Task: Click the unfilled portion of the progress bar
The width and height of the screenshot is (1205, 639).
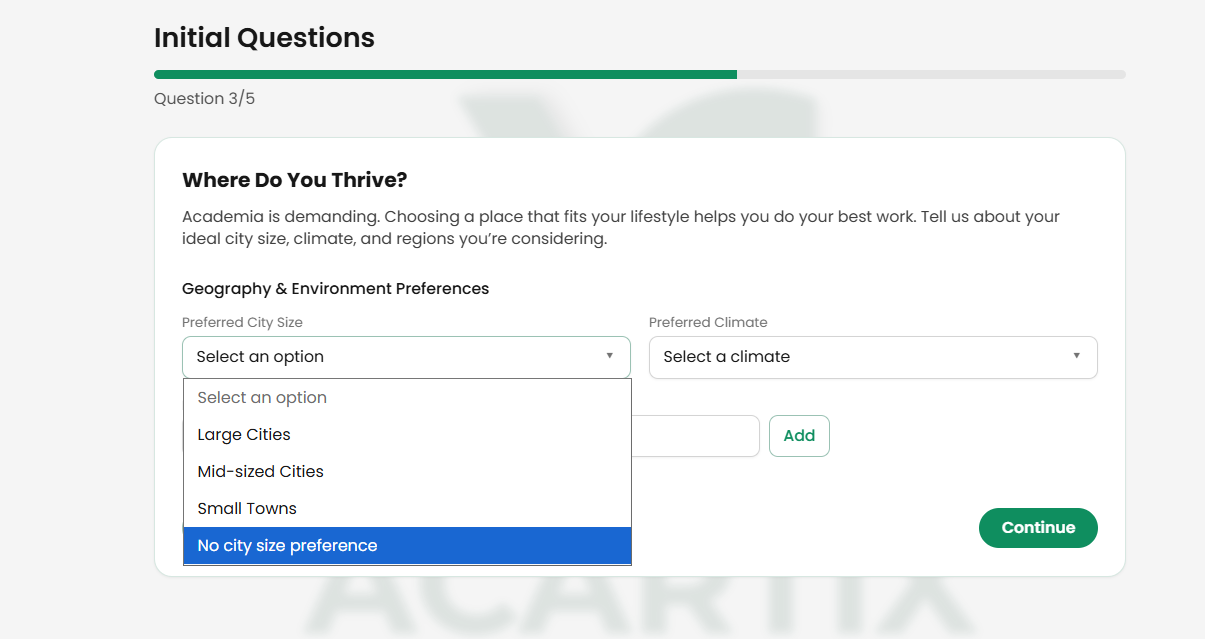Action: pos(930,74)
